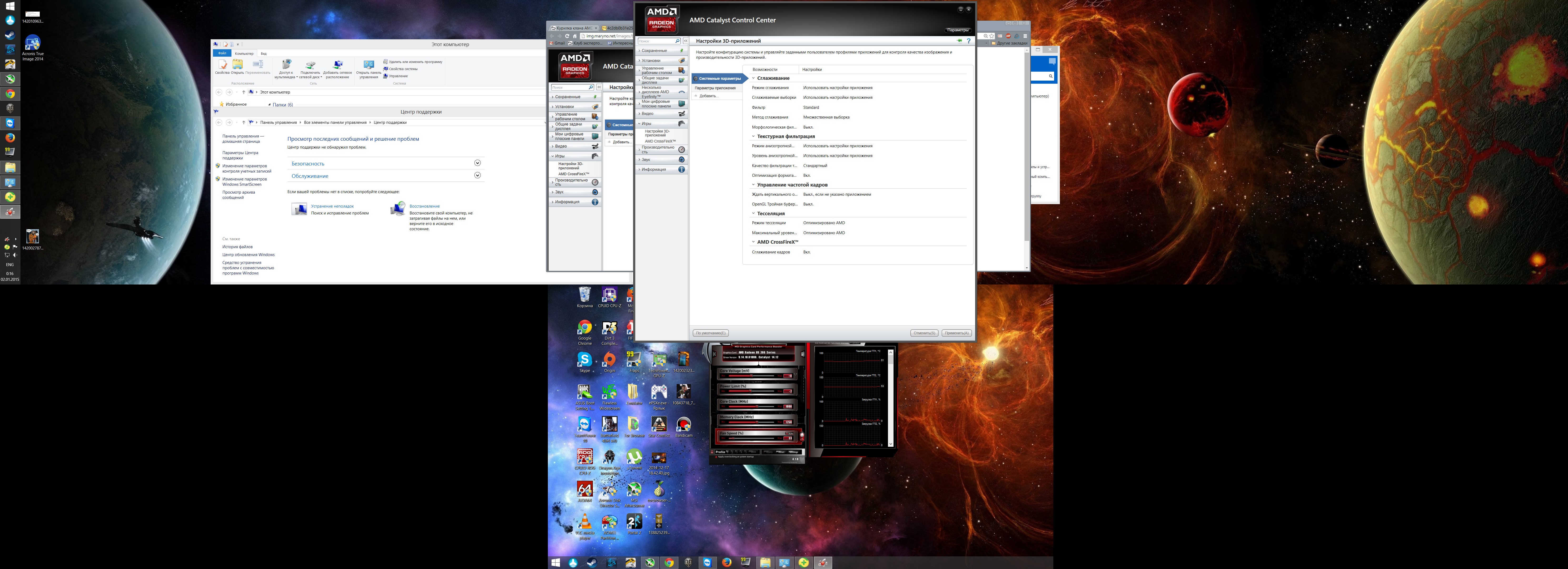
Task: Open AMD CrossFireX under Игры in front Catalyst
Action: tap(661, 141)
